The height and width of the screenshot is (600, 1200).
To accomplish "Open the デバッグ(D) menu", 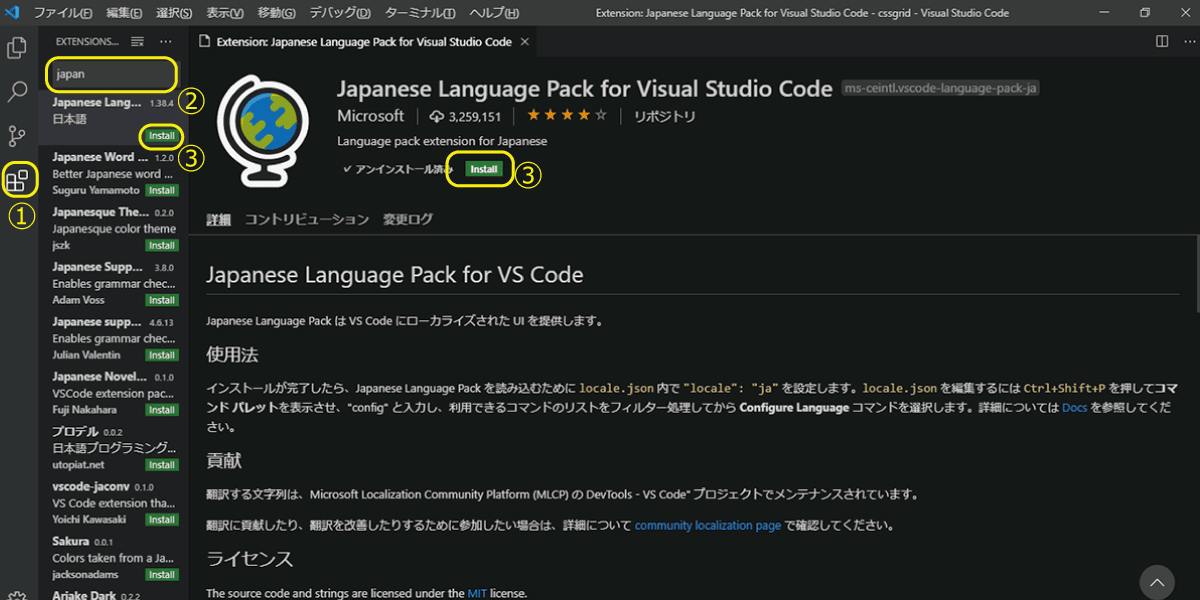I will coord(340,13).
